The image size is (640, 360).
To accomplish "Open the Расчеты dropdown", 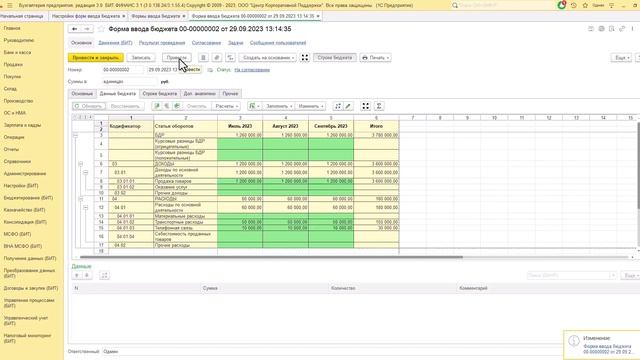I will [x=226, y=106].
